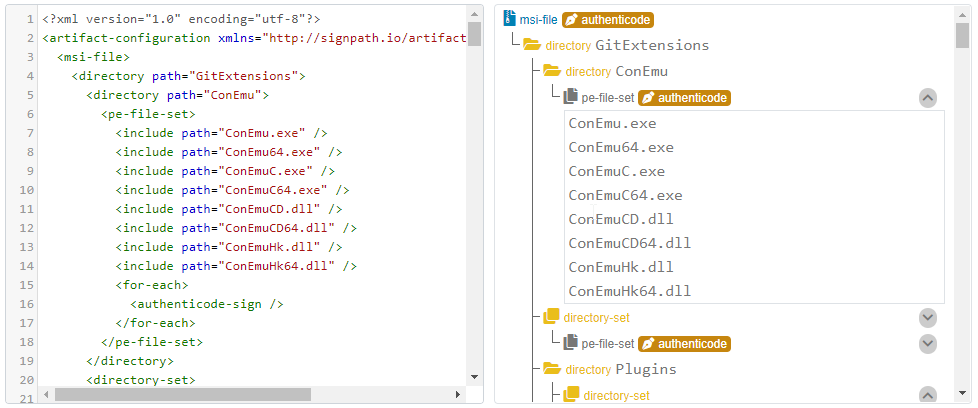The image size is (978, 408).
Task: Click the authenticode-sign tag in line 16
Action: (x=207, y=304)
